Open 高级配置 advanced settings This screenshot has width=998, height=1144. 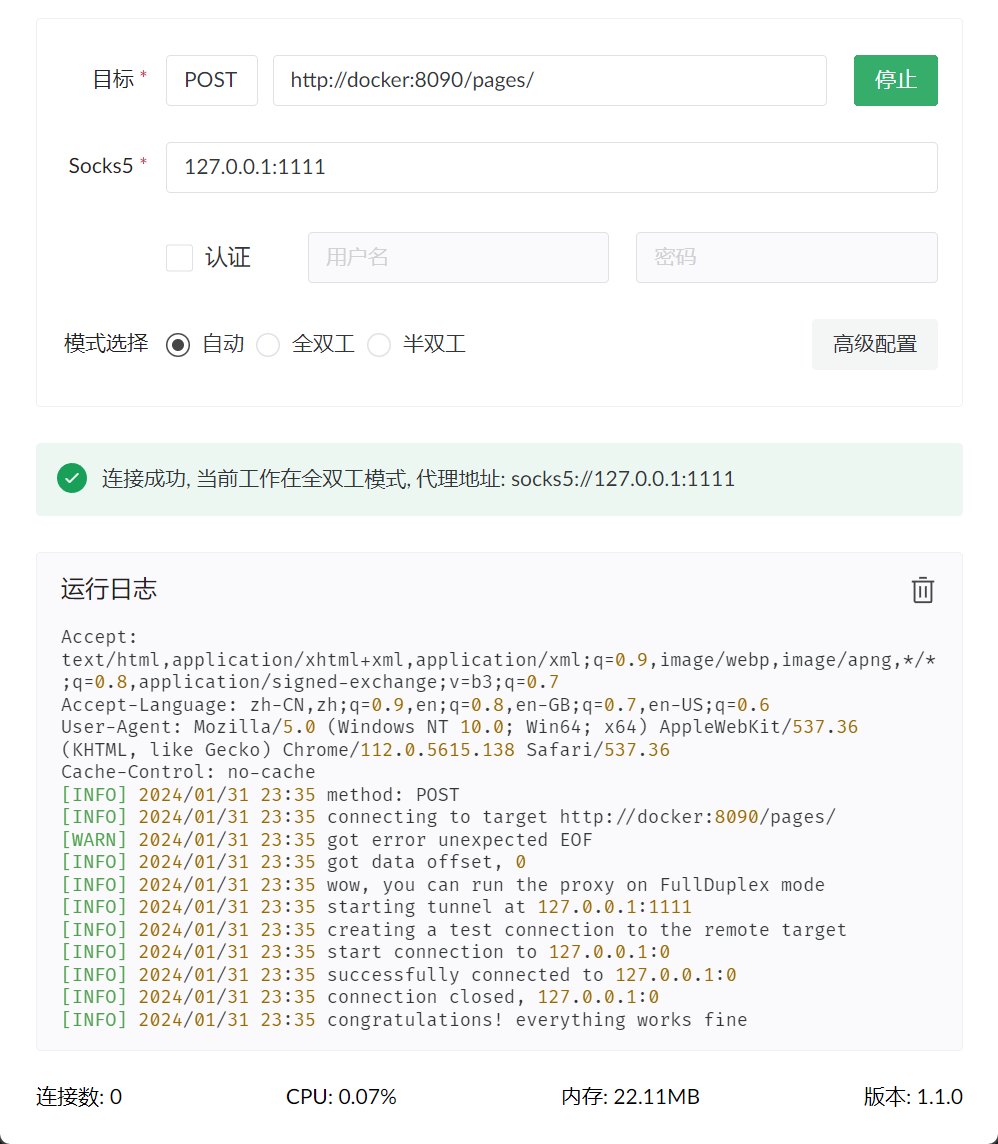pyautogui.click(x=874, y=344)
